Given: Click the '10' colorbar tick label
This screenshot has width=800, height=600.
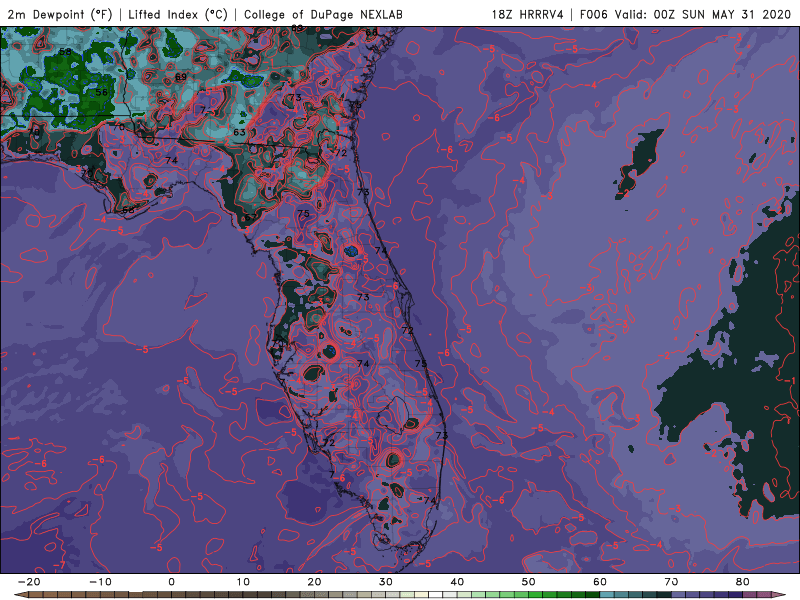Looking at the screenshot, I should point(243,582).
